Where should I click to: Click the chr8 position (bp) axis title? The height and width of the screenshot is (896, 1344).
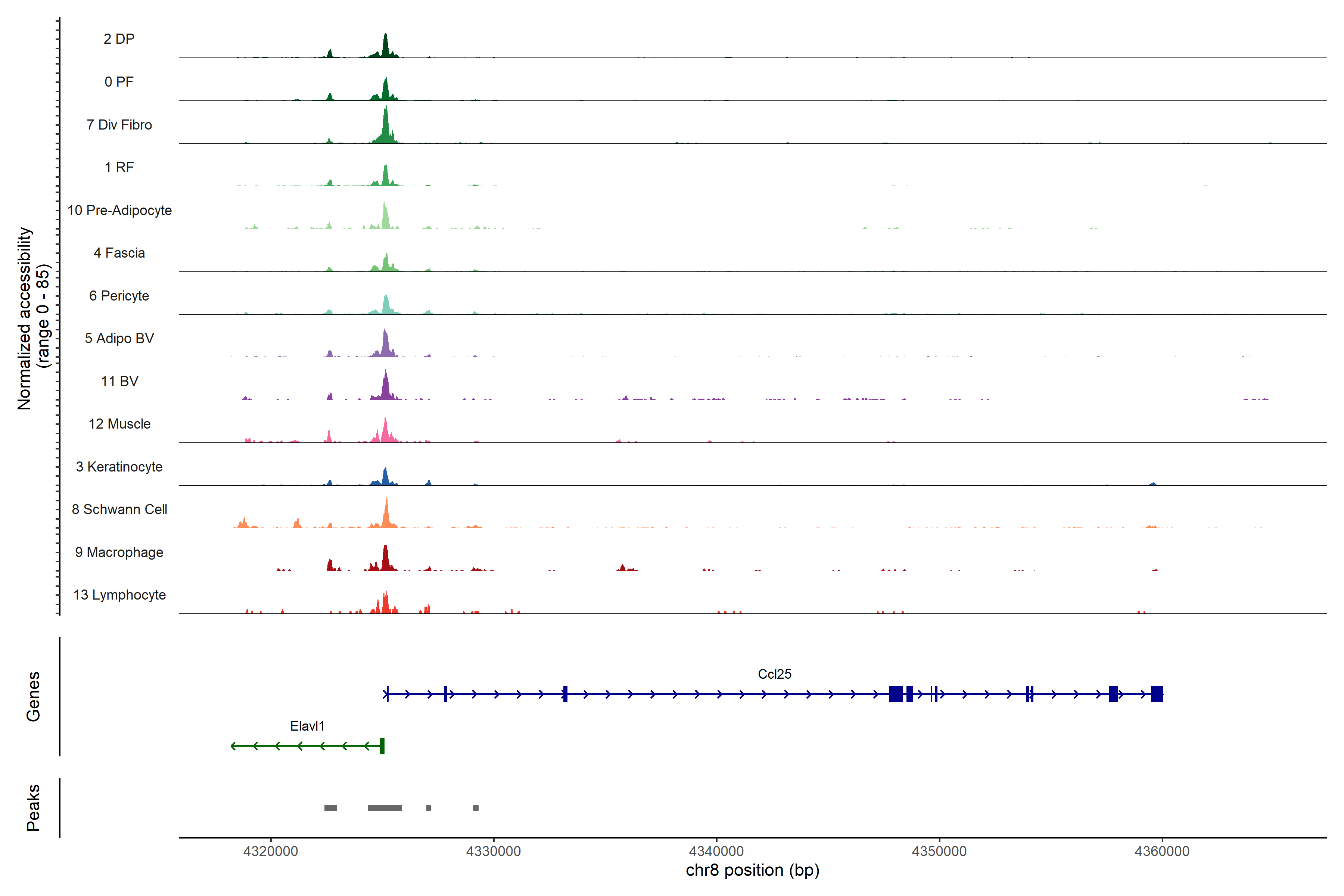[752, 870]
